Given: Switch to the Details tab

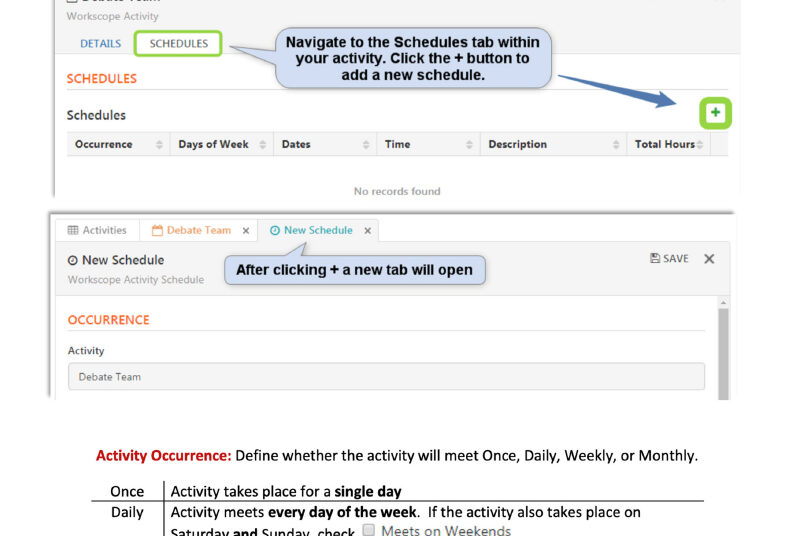Looking at the screenshot, I should tap(100, 44).
